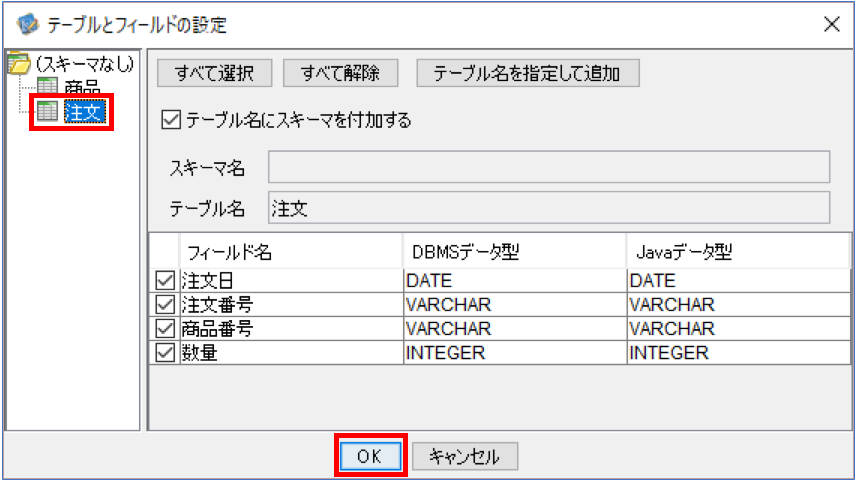The width and height of the screenshot is (856, 481).
Task: Uncheck the 商品番号 field checkbox
Action: 165,329
